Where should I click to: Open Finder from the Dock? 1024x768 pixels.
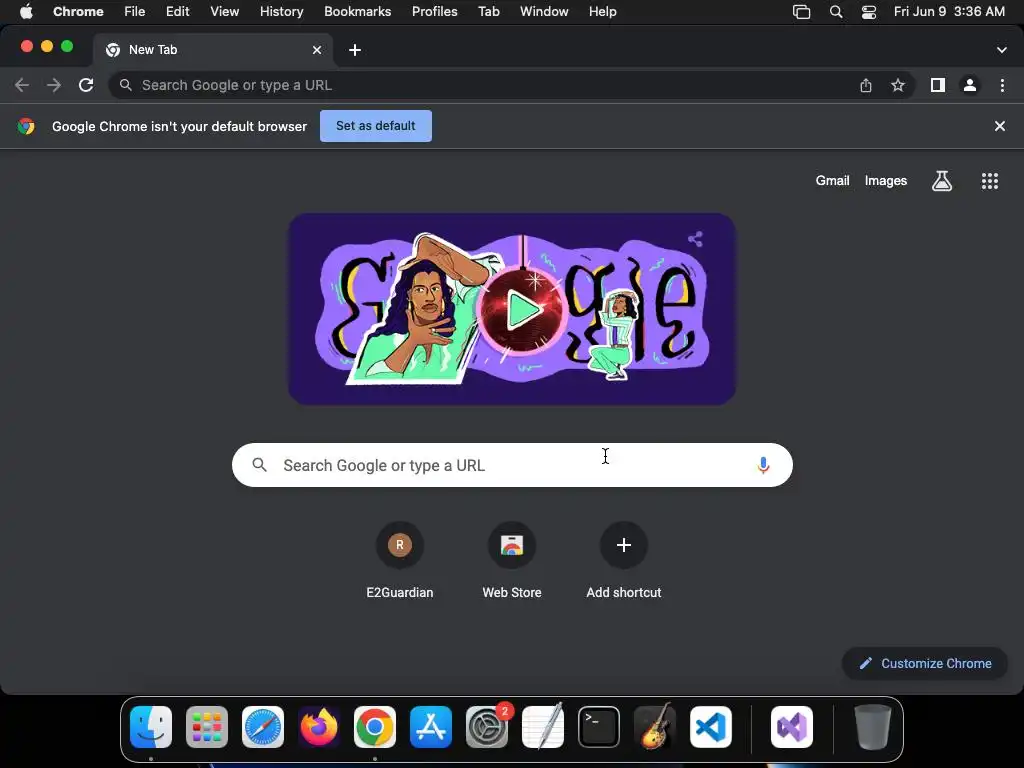151,727
